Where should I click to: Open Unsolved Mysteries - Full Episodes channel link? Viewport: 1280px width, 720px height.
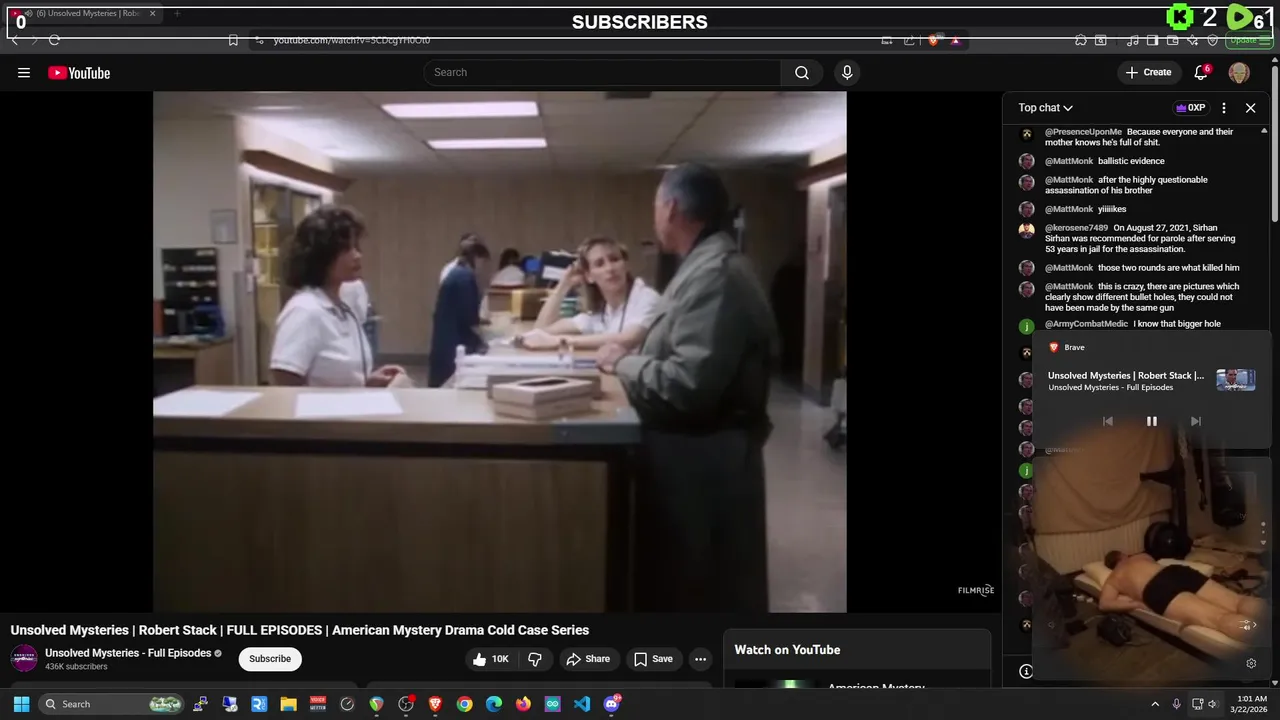(x=128, y=653)
